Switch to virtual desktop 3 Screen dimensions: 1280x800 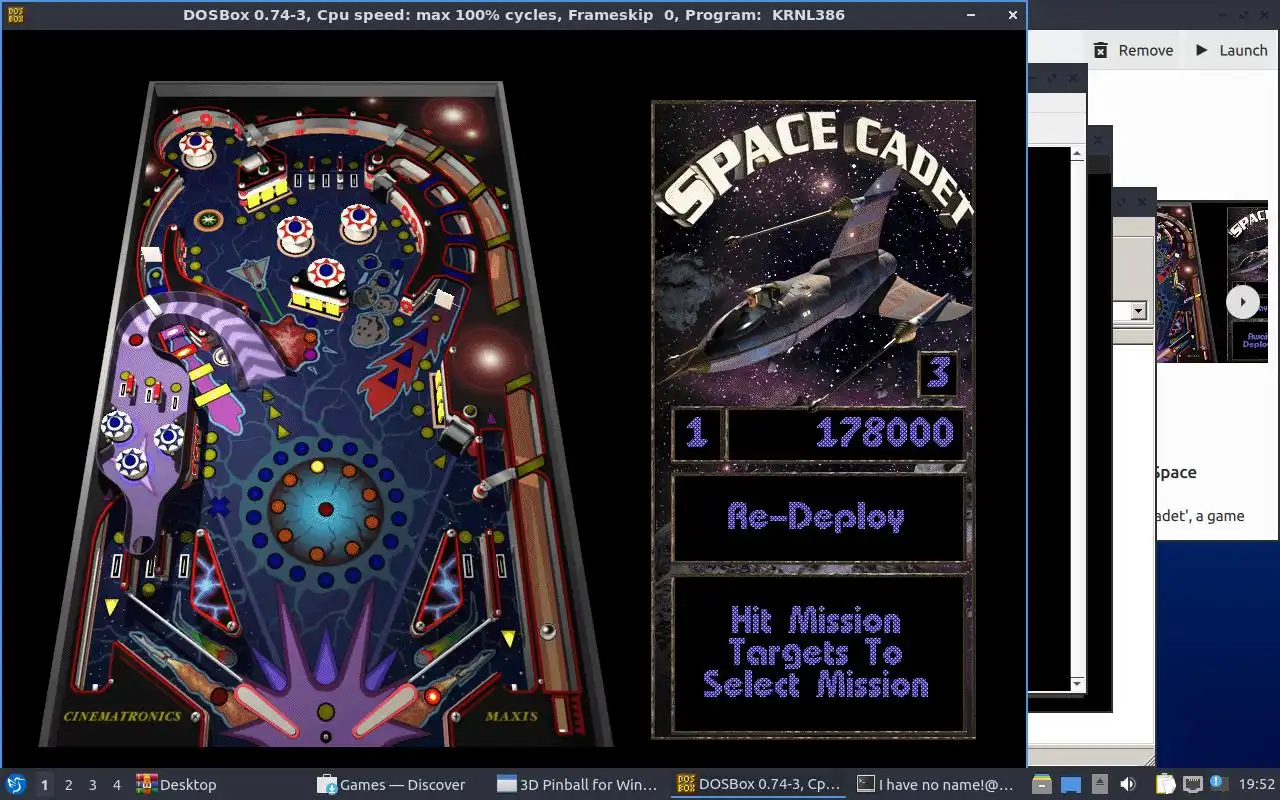click(x=92, y=785)
